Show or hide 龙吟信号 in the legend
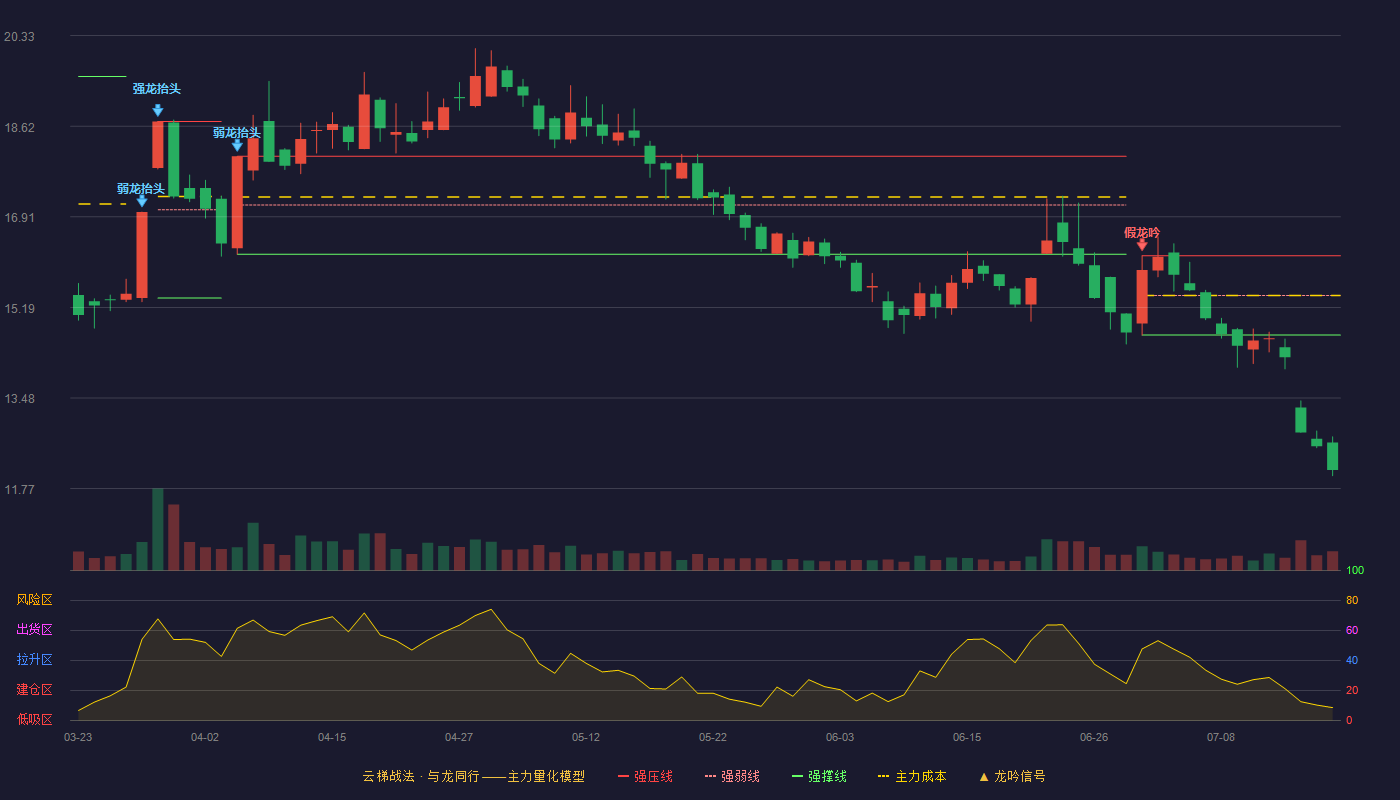Image resolution: width=1400 pixels, height=800 pixels. [1012, 776]
